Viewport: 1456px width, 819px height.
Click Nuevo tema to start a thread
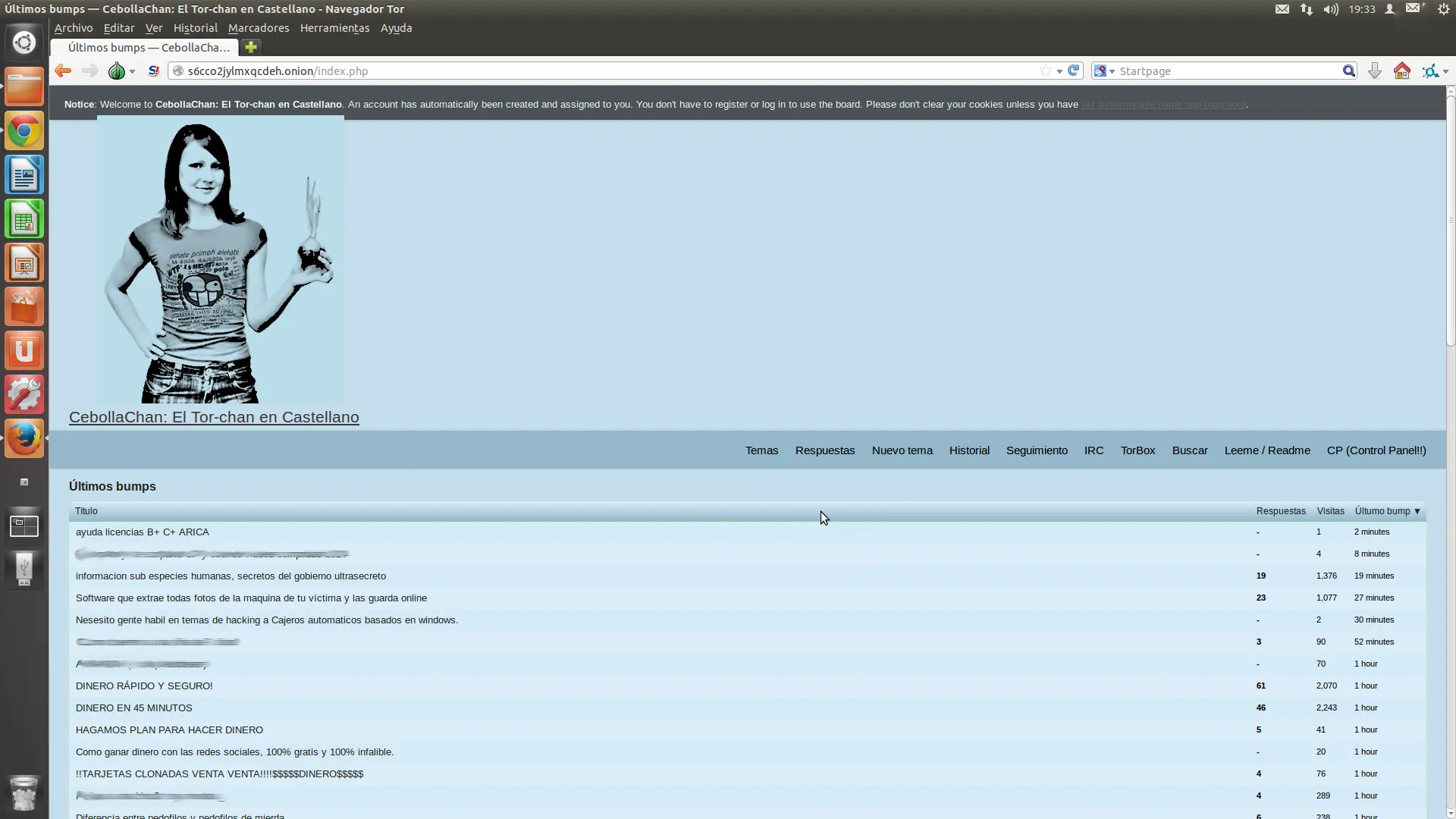[902, 450]
